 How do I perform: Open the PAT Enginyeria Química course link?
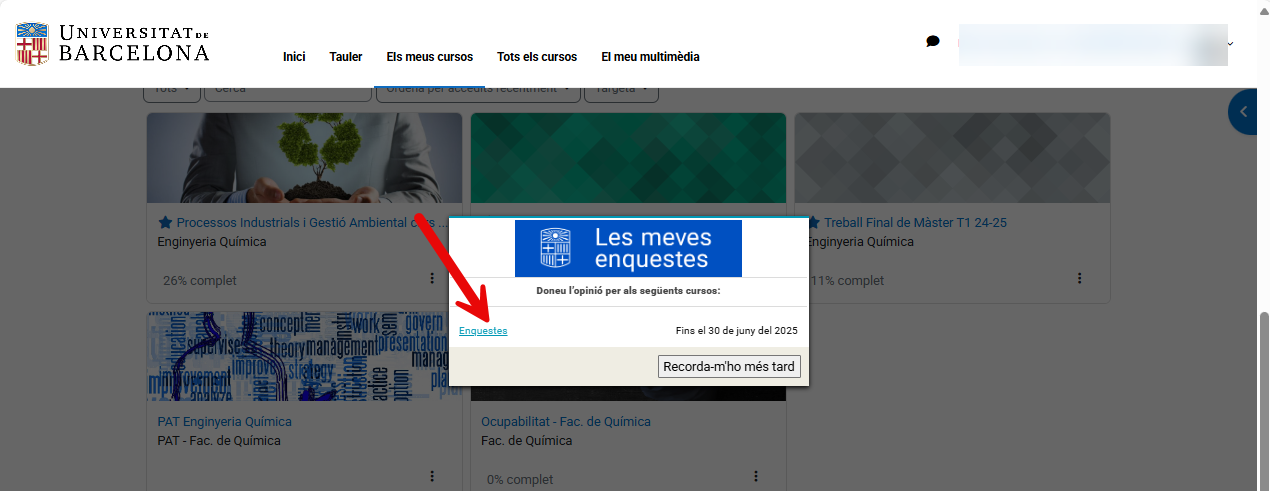tap(224, 422)
